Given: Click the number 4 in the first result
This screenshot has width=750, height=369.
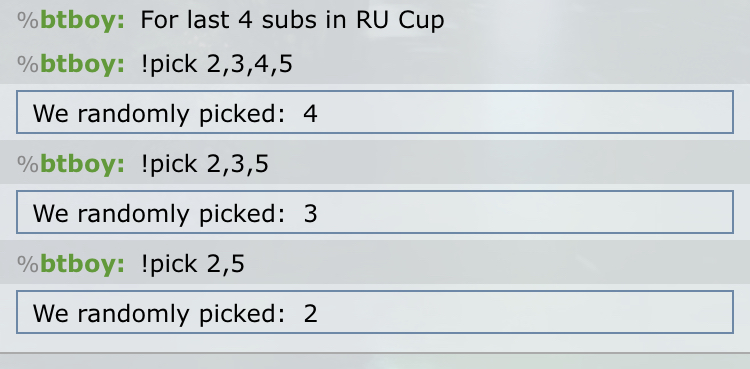Looking at the screenshot, I should [310, 114].
